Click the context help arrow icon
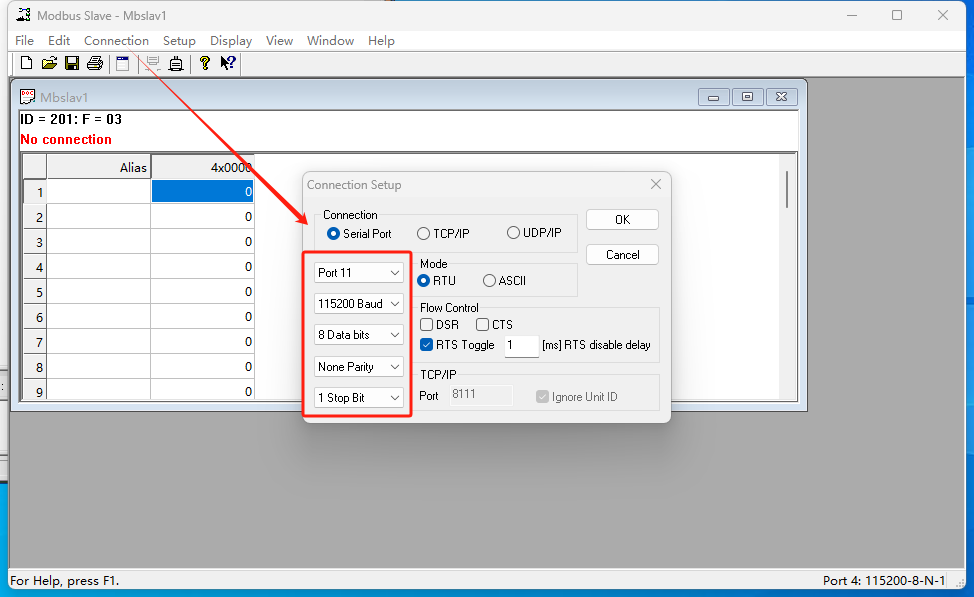The image size is (974, 597). click(x=228, y=64)
